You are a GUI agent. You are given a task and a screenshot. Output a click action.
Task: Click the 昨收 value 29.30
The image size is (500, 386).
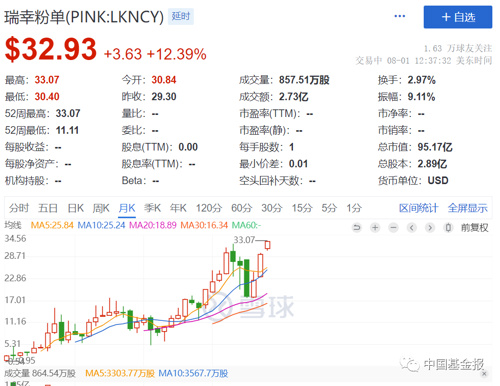(164, 97)
